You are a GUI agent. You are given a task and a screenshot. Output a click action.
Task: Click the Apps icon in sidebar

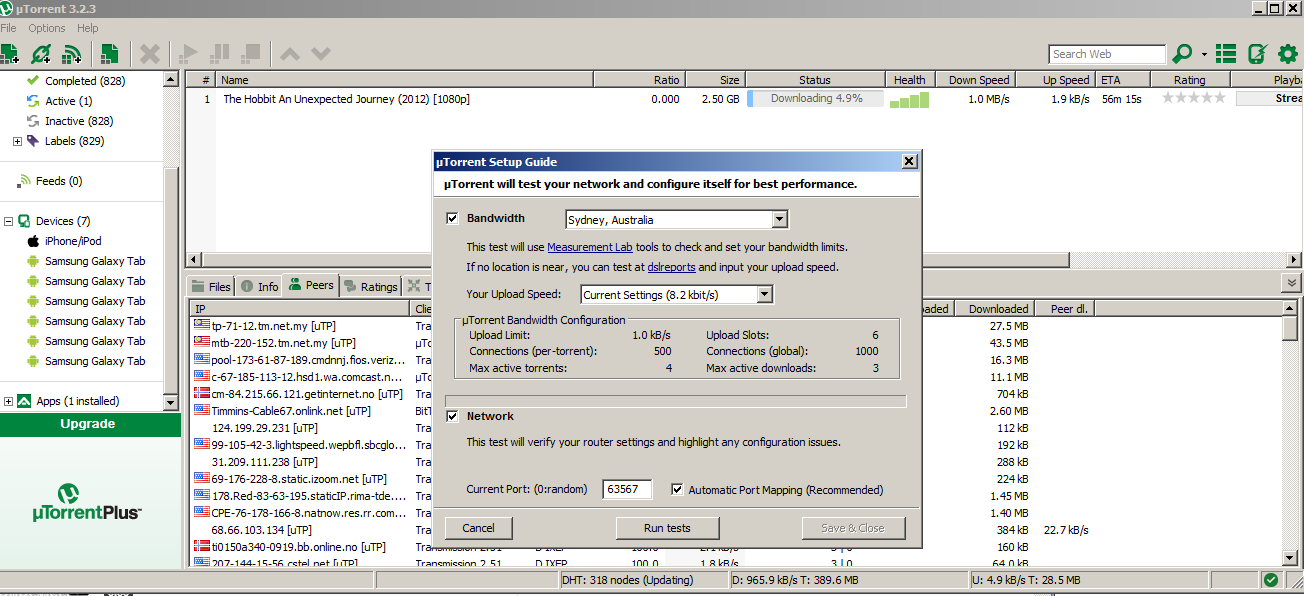[x=24, y=401]
